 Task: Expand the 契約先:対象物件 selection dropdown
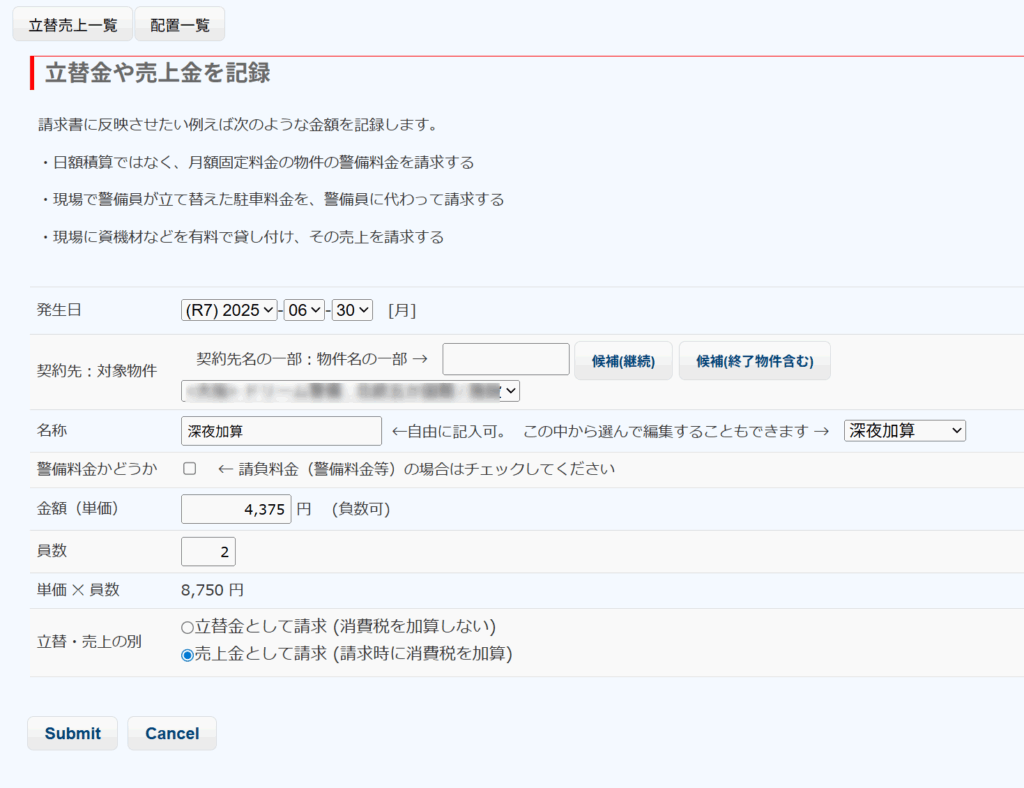pyautogui.click(x=350, y=391)
